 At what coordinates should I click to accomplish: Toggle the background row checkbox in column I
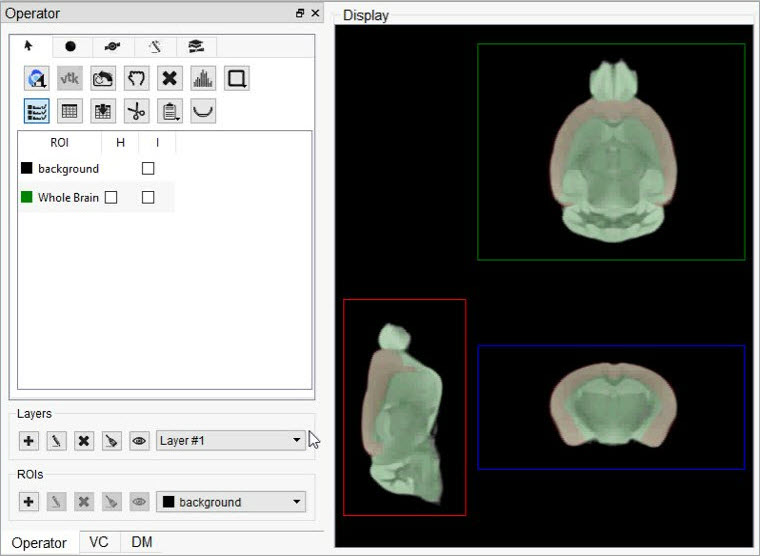pyautogui.click(x=148, y=169)
